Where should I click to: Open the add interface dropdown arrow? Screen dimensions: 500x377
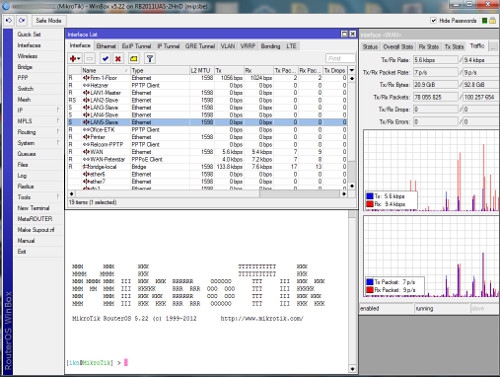(x=79, y=59)
